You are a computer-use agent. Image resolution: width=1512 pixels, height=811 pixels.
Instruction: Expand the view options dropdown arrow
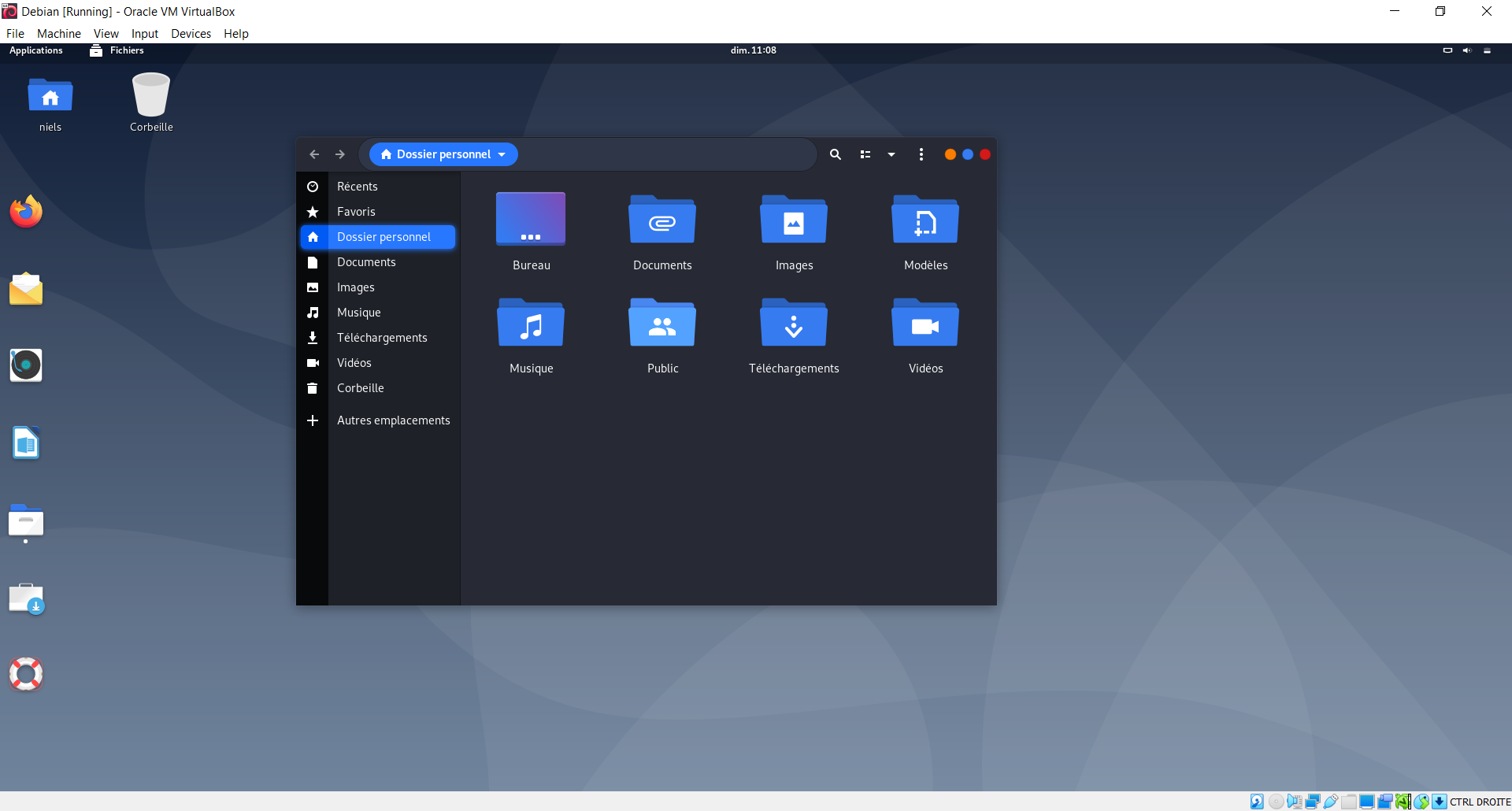[x=891, y=154]
